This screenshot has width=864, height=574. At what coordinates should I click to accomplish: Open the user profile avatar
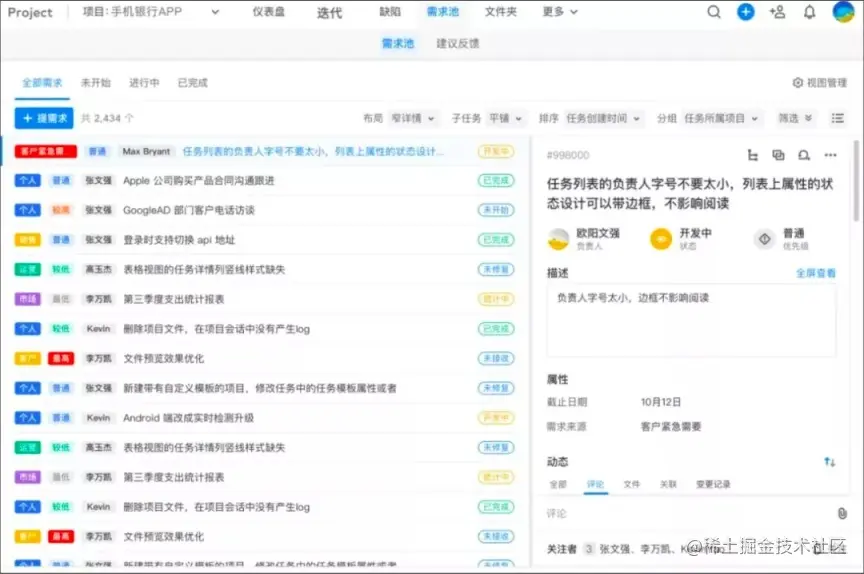tap(843, 12)
